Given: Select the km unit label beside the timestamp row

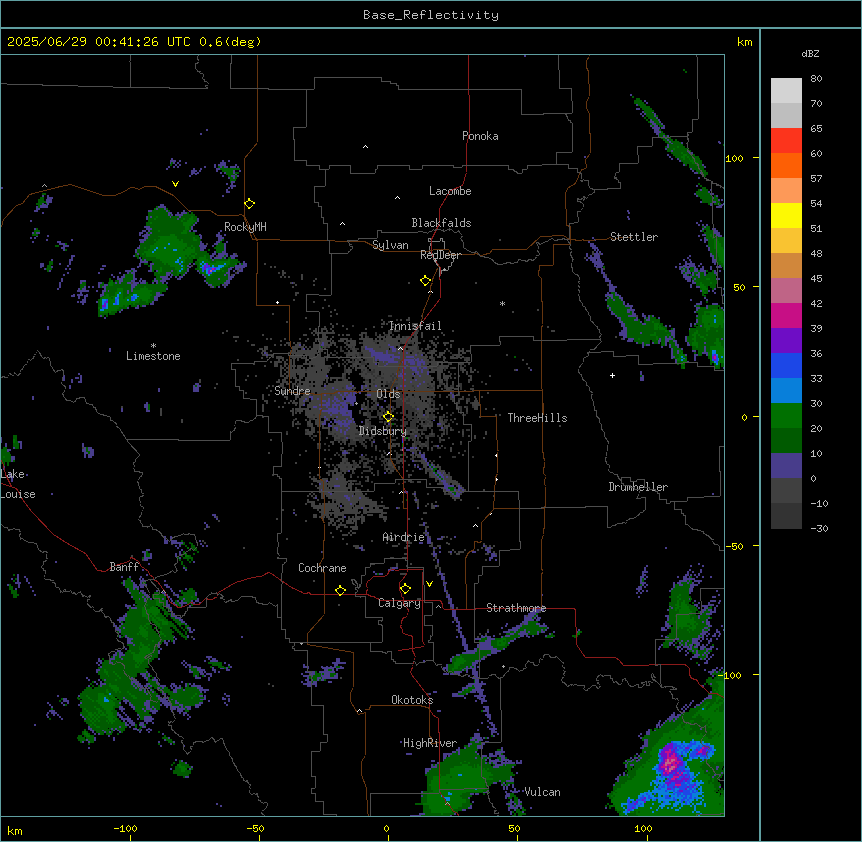Looking at the screenshot, I should tap(744, 42).
